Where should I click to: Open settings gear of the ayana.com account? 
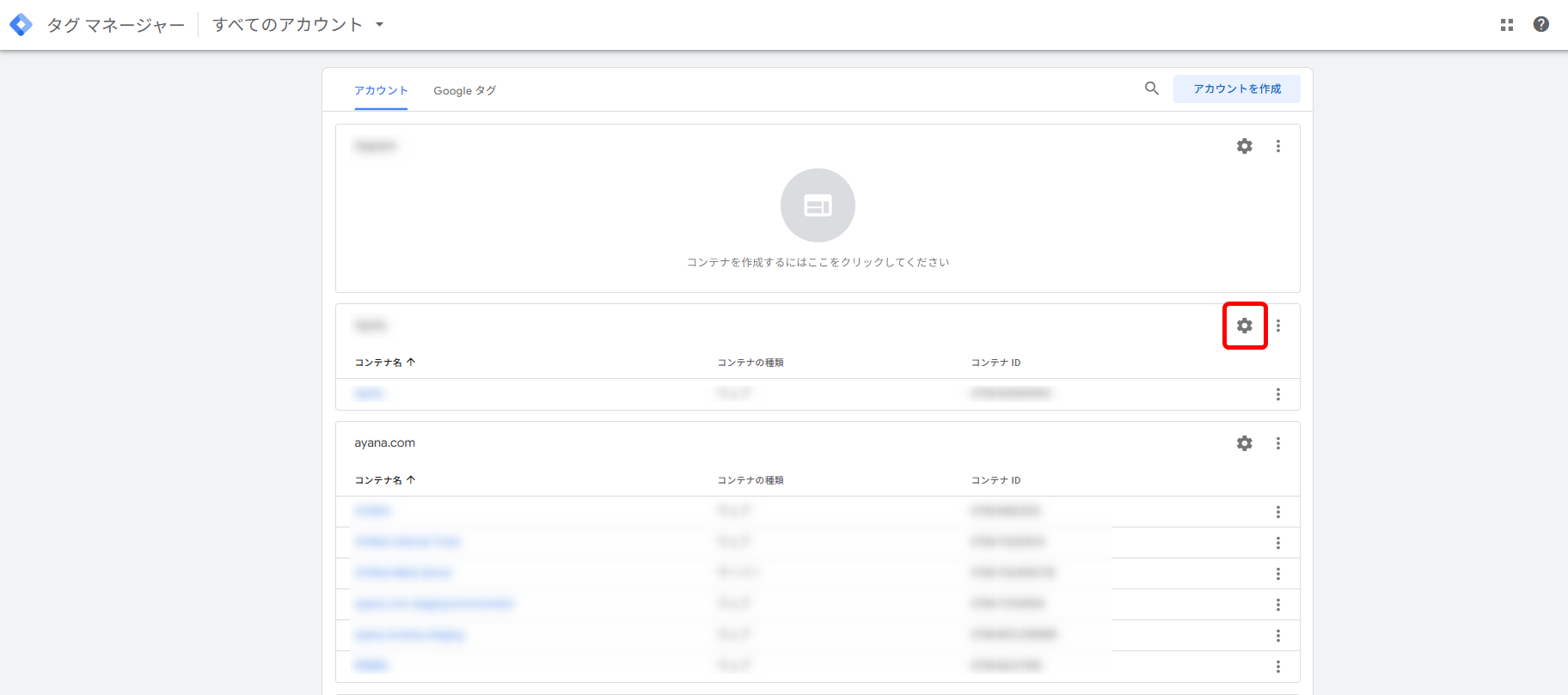[x=1245, y=443]
